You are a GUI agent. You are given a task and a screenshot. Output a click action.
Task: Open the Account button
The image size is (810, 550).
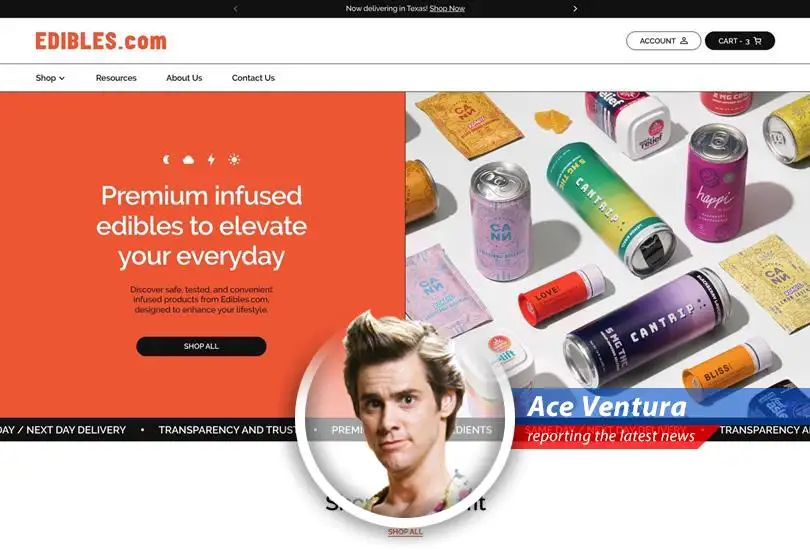click(x=663, y=41)
